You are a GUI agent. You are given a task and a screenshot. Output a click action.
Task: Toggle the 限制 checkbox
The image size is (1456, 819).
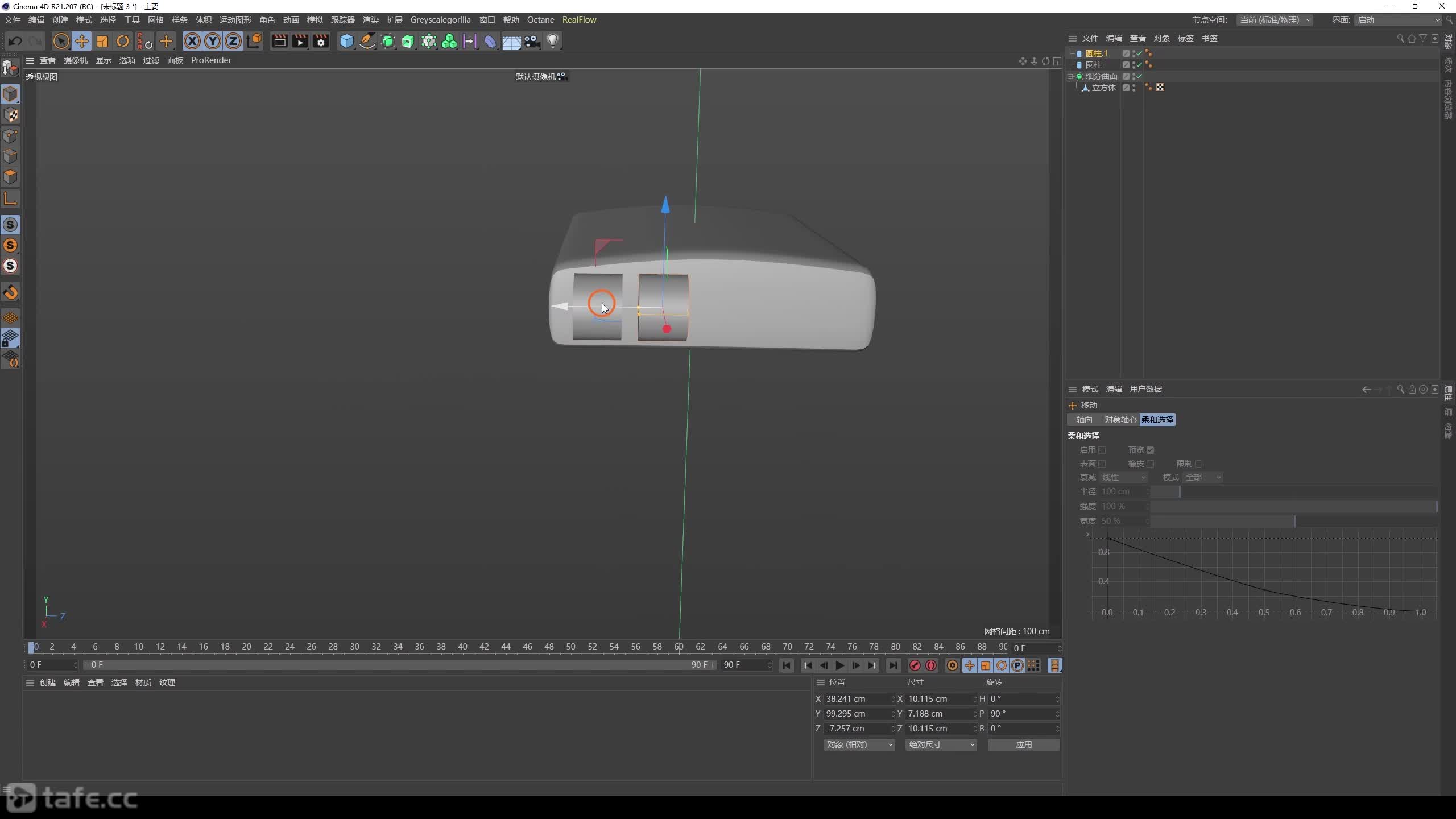tap(1198, 464)
